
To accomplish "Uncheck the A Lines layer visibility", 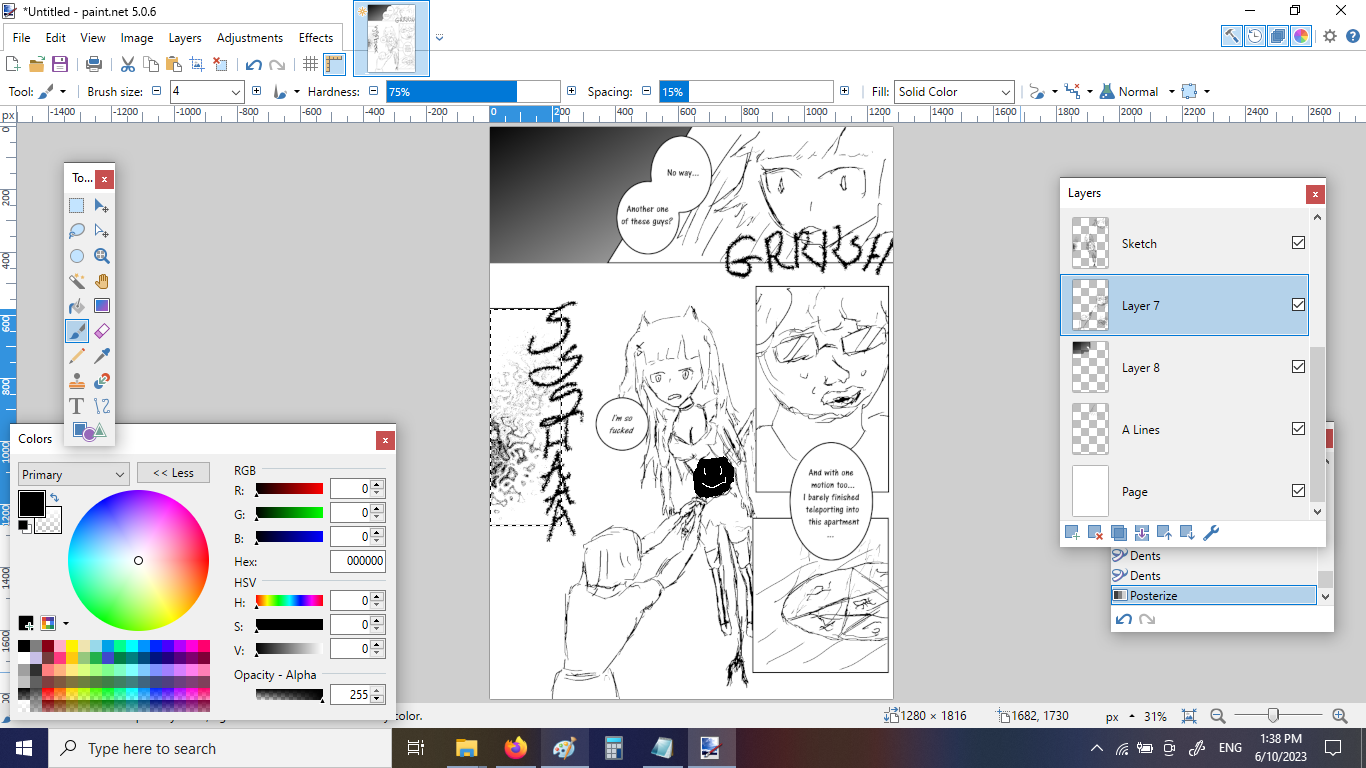I will [1298, 429].
